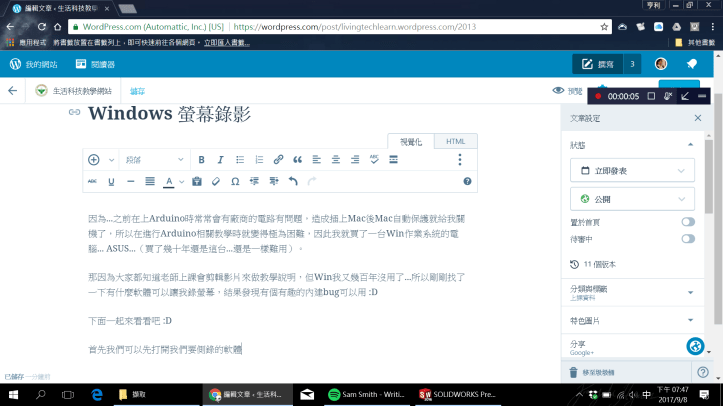723x406 pixels.
Task: Open the text color picker swatch
Action: click(168, 182)
